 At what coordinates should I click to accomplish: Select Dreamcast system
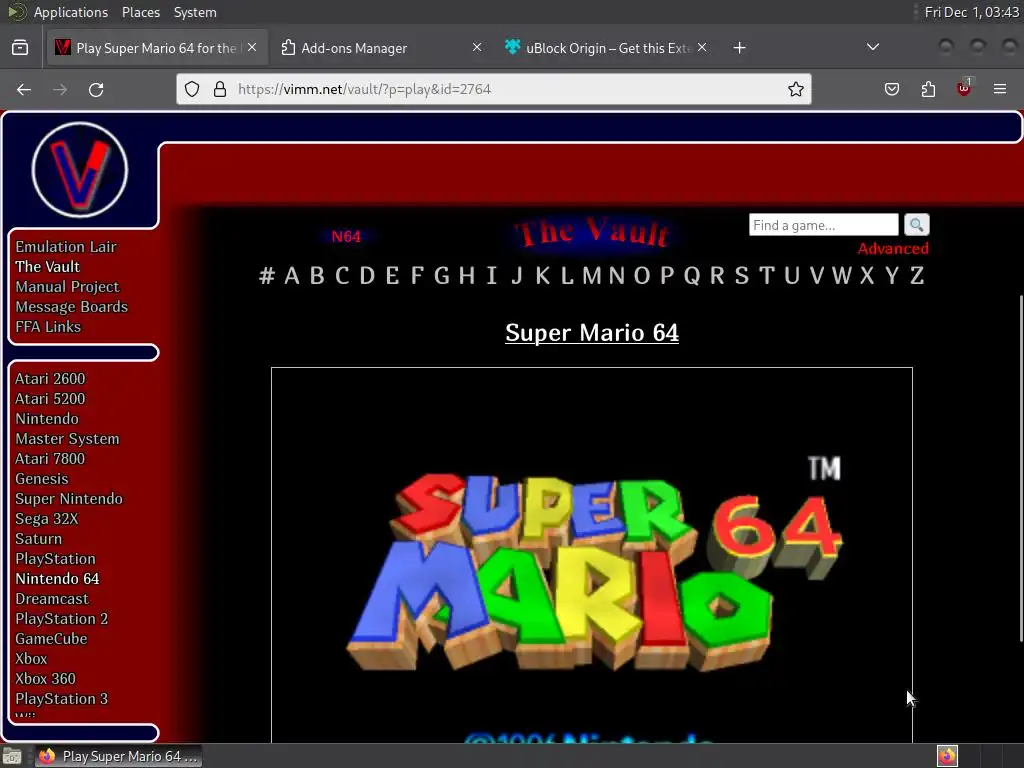click(x=52, y=599)
